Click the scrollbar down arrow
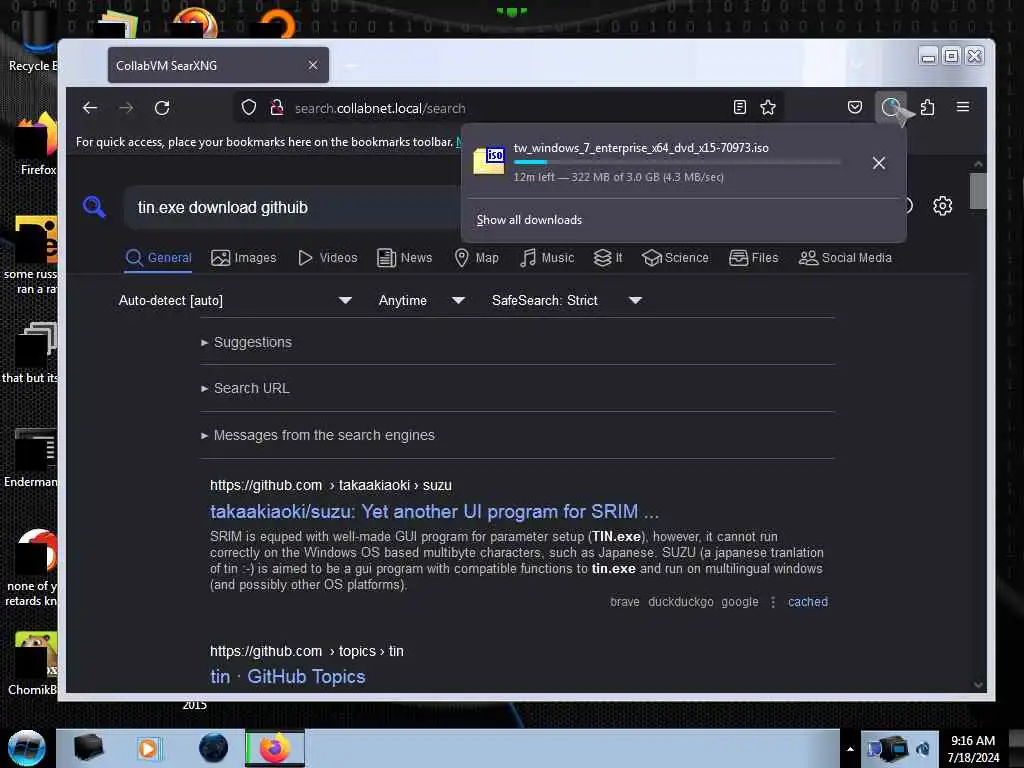The image size is (1024, 768). (978, 685)
